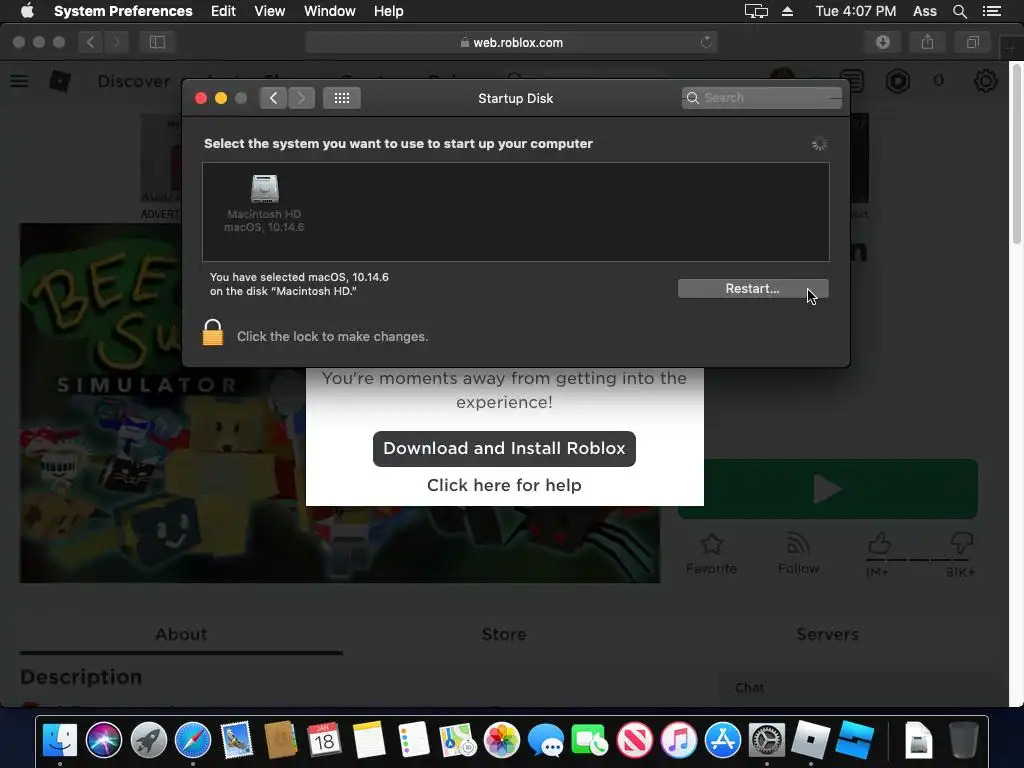Click the lock icon to make changes
The width and height of the screenshot is (1024, 768).
(x=212, y=333)
